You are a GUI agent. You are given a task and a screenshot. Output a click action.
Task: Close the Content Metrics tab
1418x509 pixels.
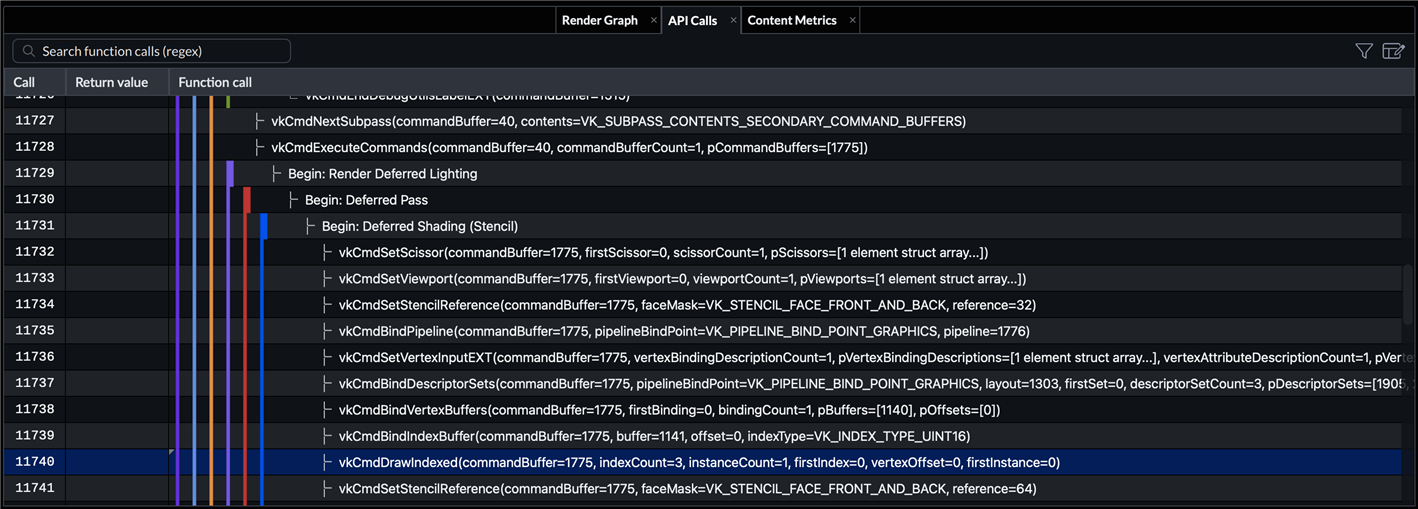click(852, 20)
